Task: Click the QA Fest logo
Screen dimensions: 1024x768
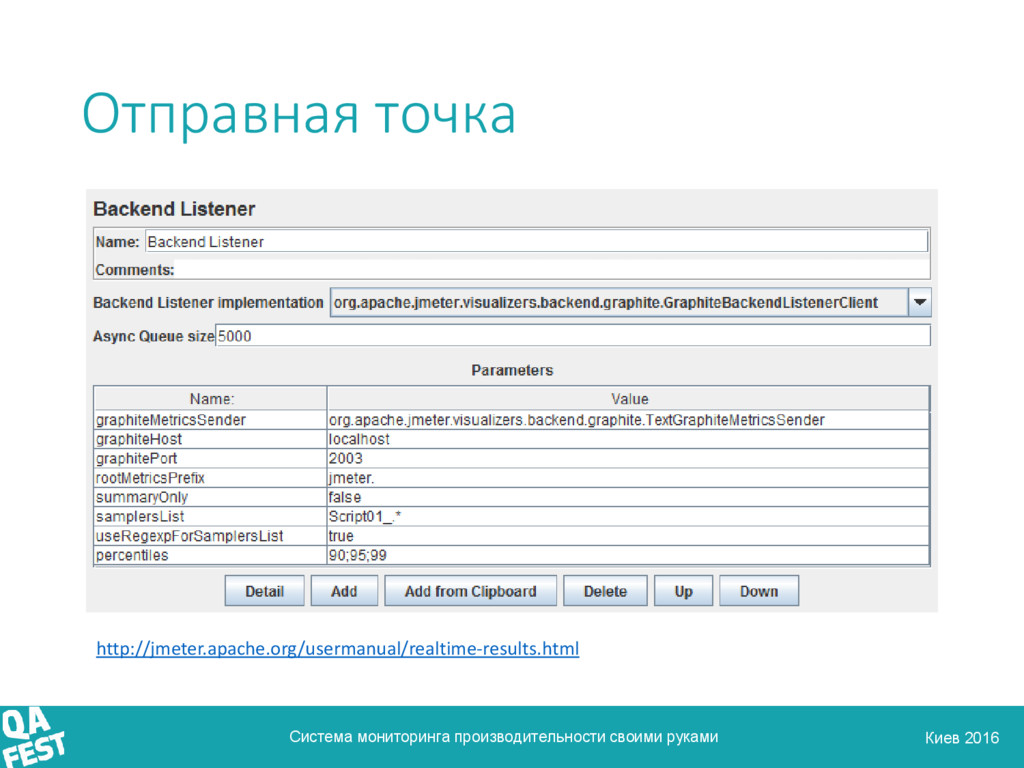Action: 33,737
